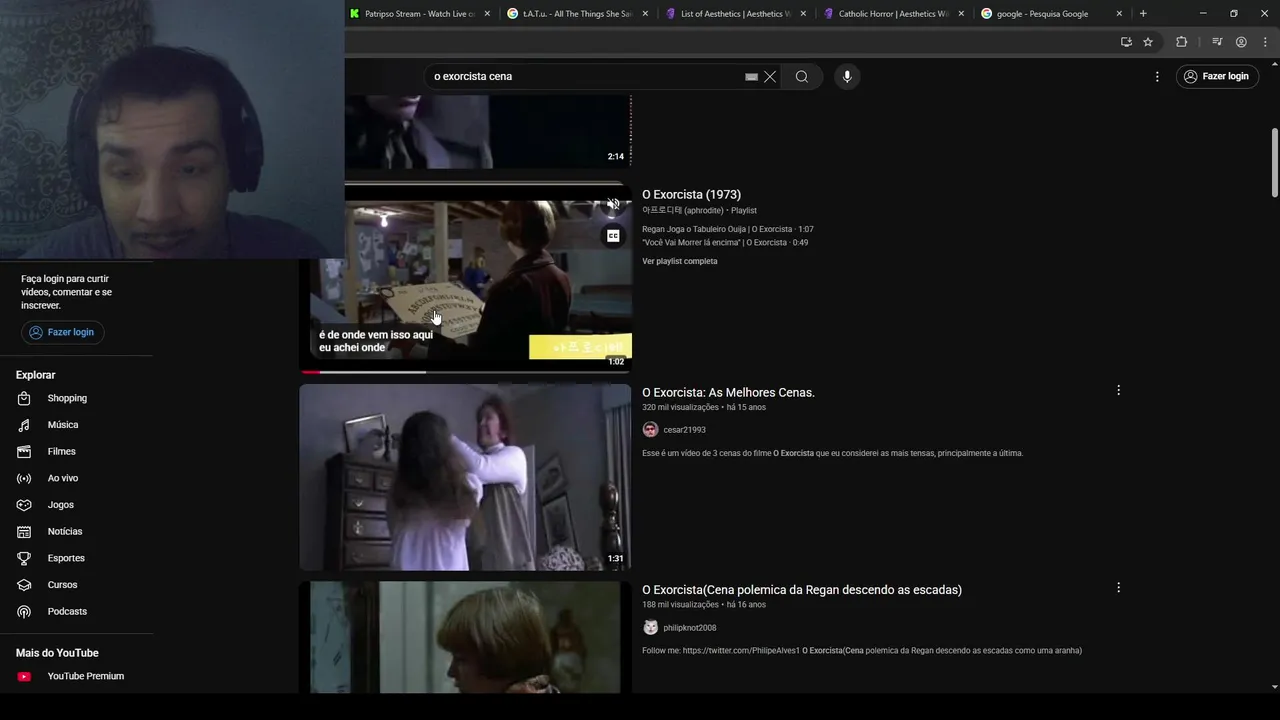The width and height of the screenshot is (1280, 720).
Task: Start voice search with the microphone icon
Action: (847, 76)
